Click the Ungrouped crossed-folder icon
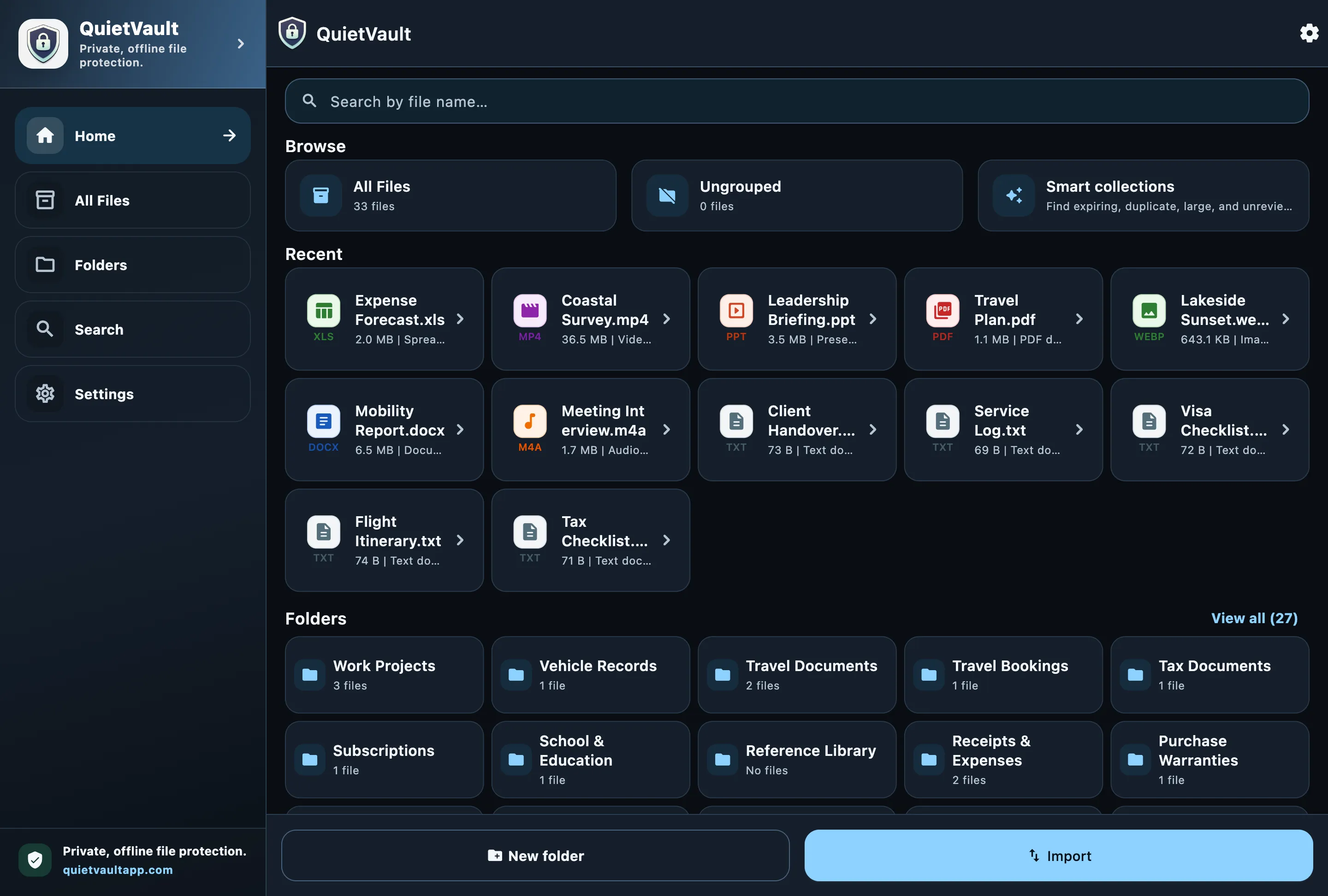 tap(667, 196)
